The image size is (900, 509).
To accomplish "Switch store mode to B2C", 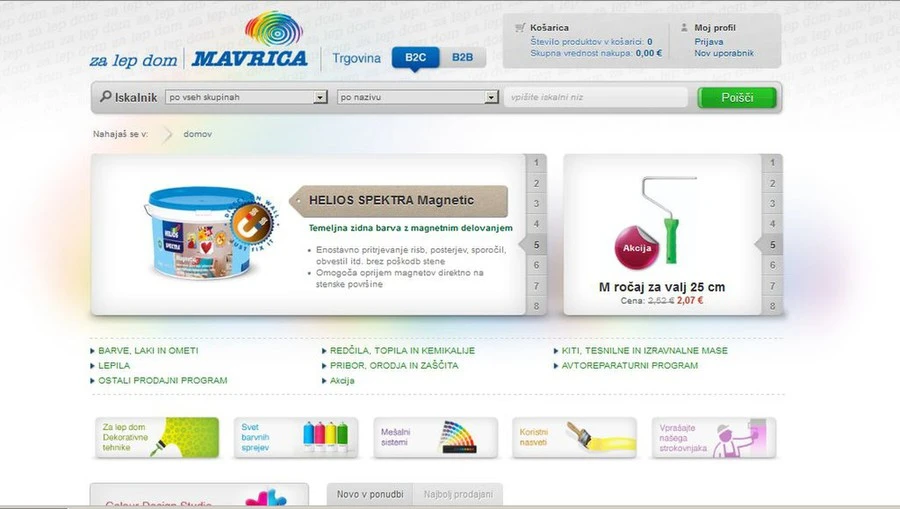I will point(415,58).
